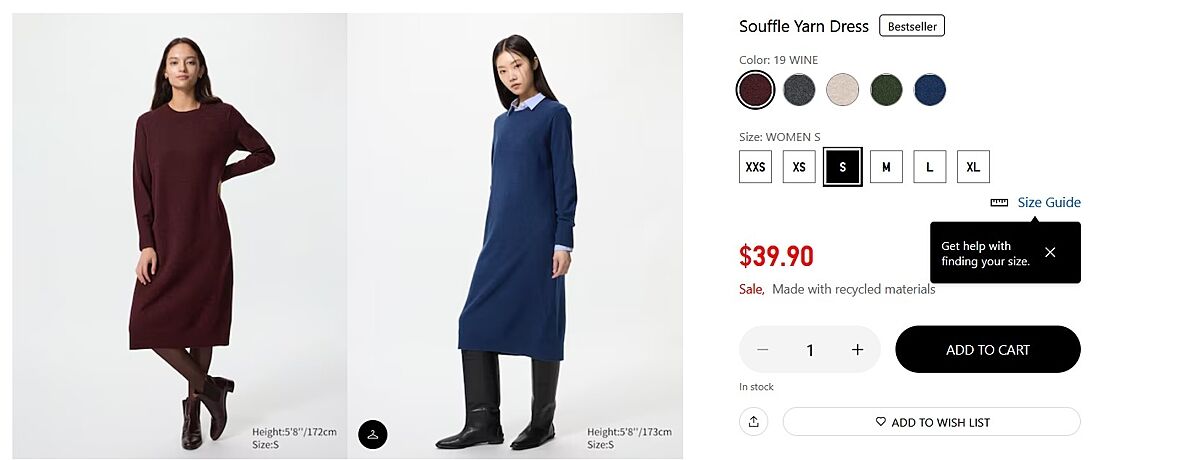Pick the beige color swatch
1200x460 pixels.
(x=842, y=90)
